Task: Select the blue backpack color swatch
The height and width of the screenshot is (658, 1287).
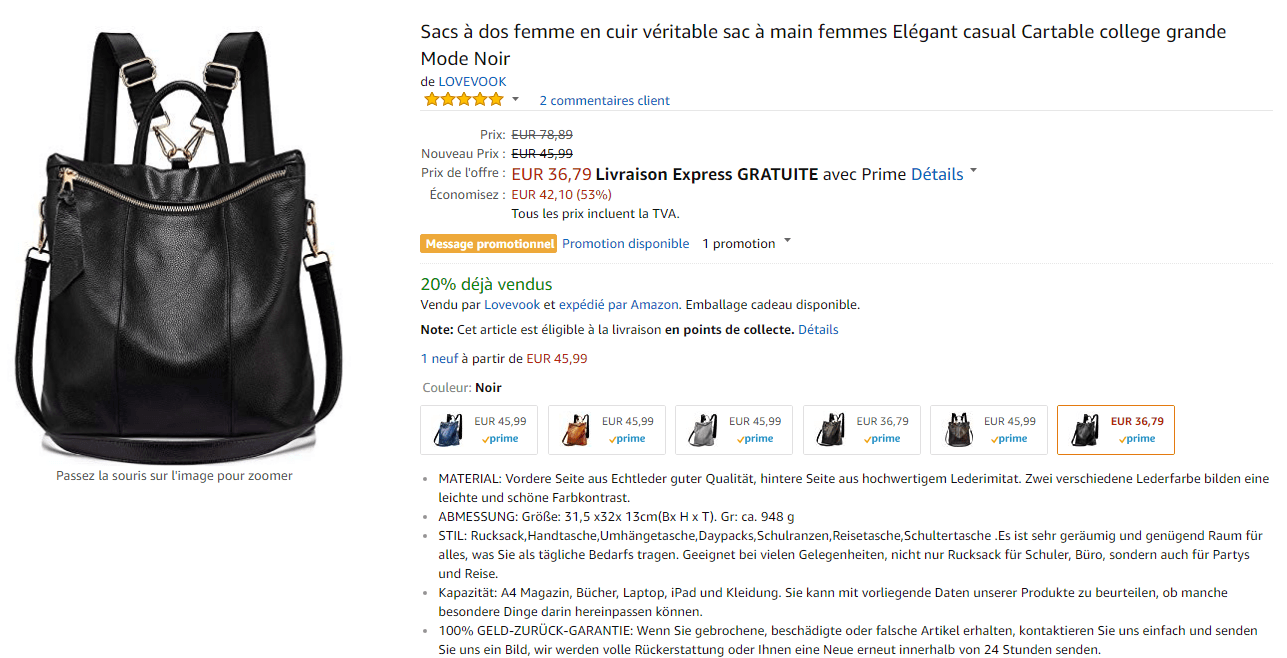Action: 480,430
